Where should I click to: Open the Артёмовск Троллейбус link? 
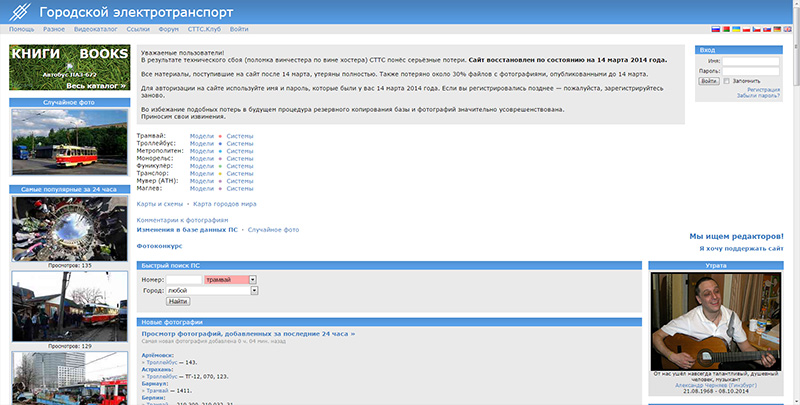[162, 362]
